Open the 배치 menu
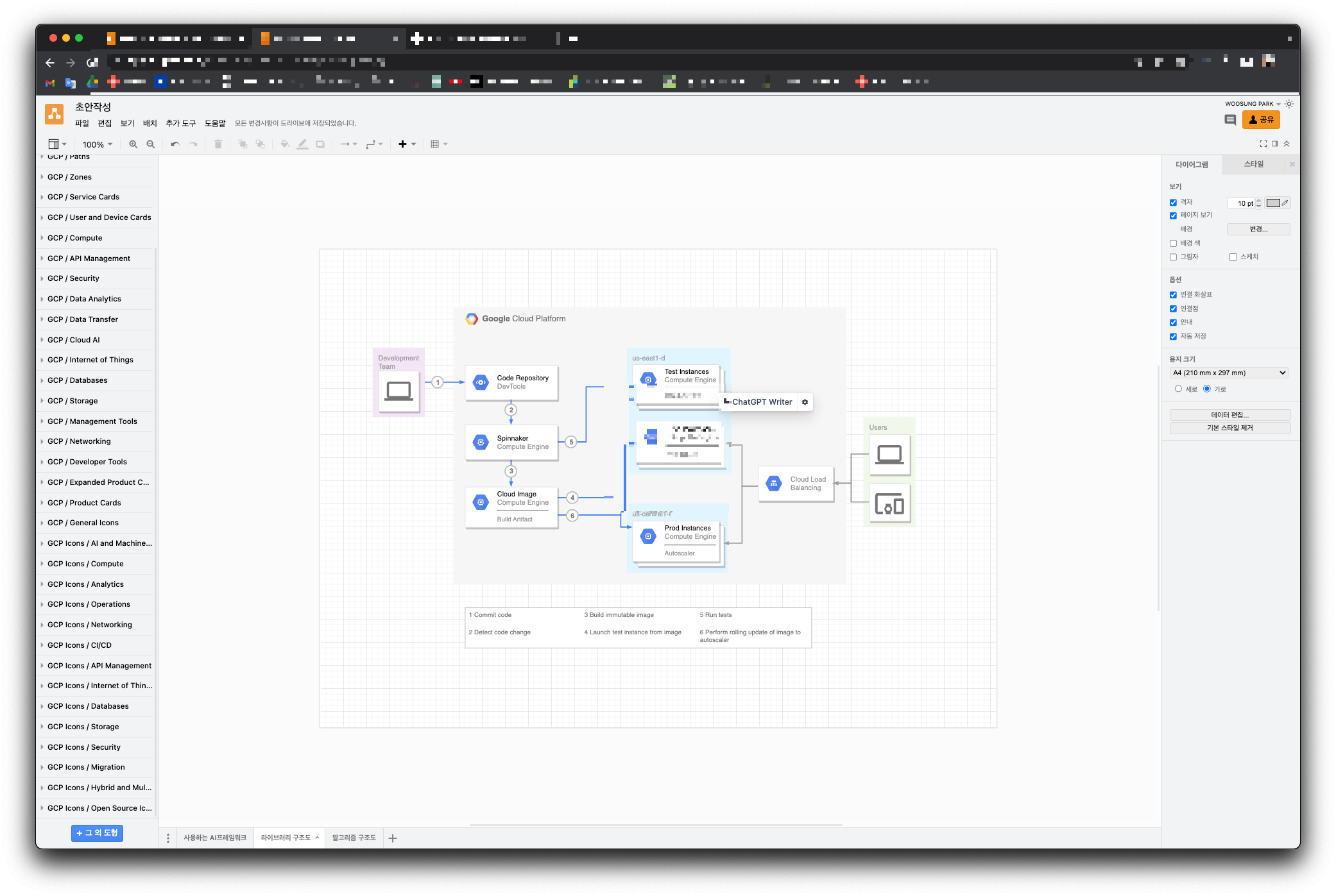1336x896 pixels. pyautogui.click(x=150, y=123)
